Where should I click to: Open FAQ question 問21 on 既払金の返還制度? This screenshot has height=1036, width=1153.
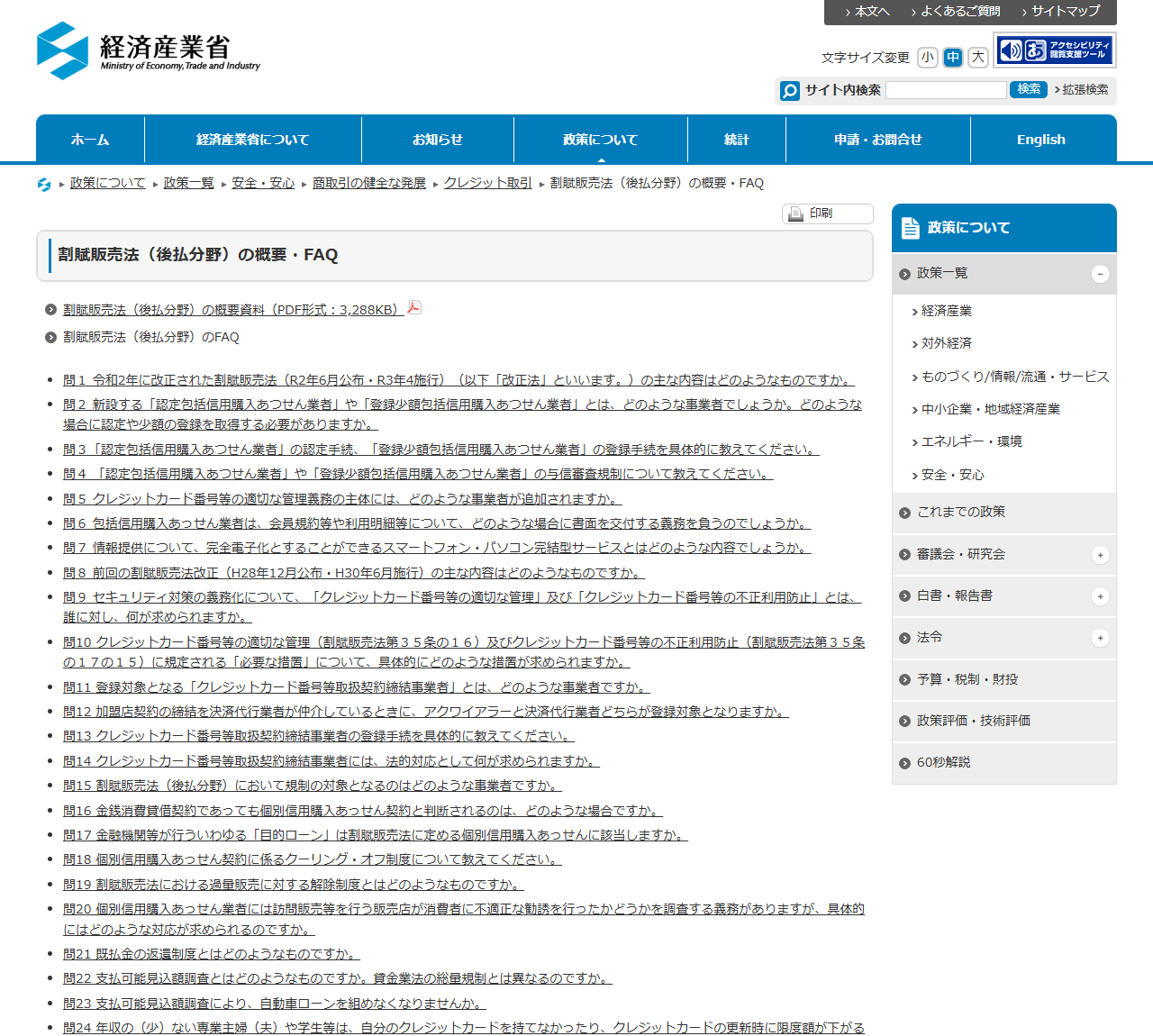pyautogui.click(x=211, y=954)
